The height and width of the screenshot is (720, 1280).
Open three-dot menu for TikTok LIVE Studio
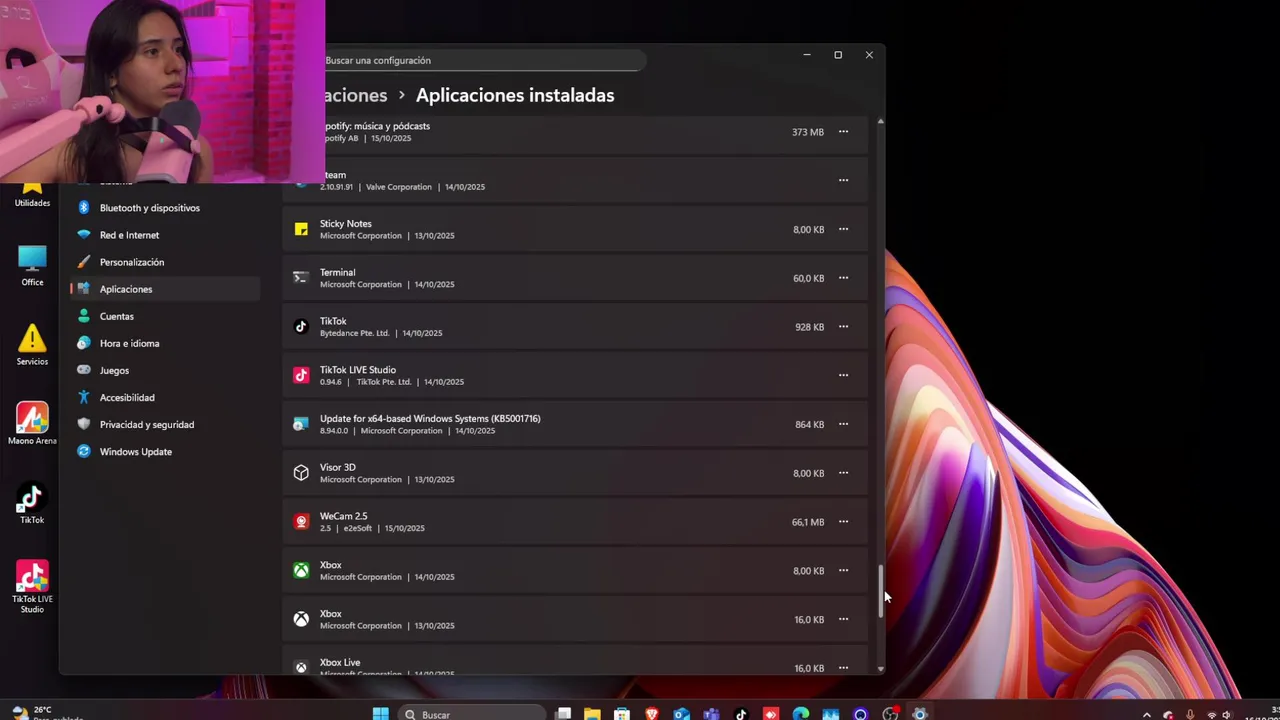843,375
